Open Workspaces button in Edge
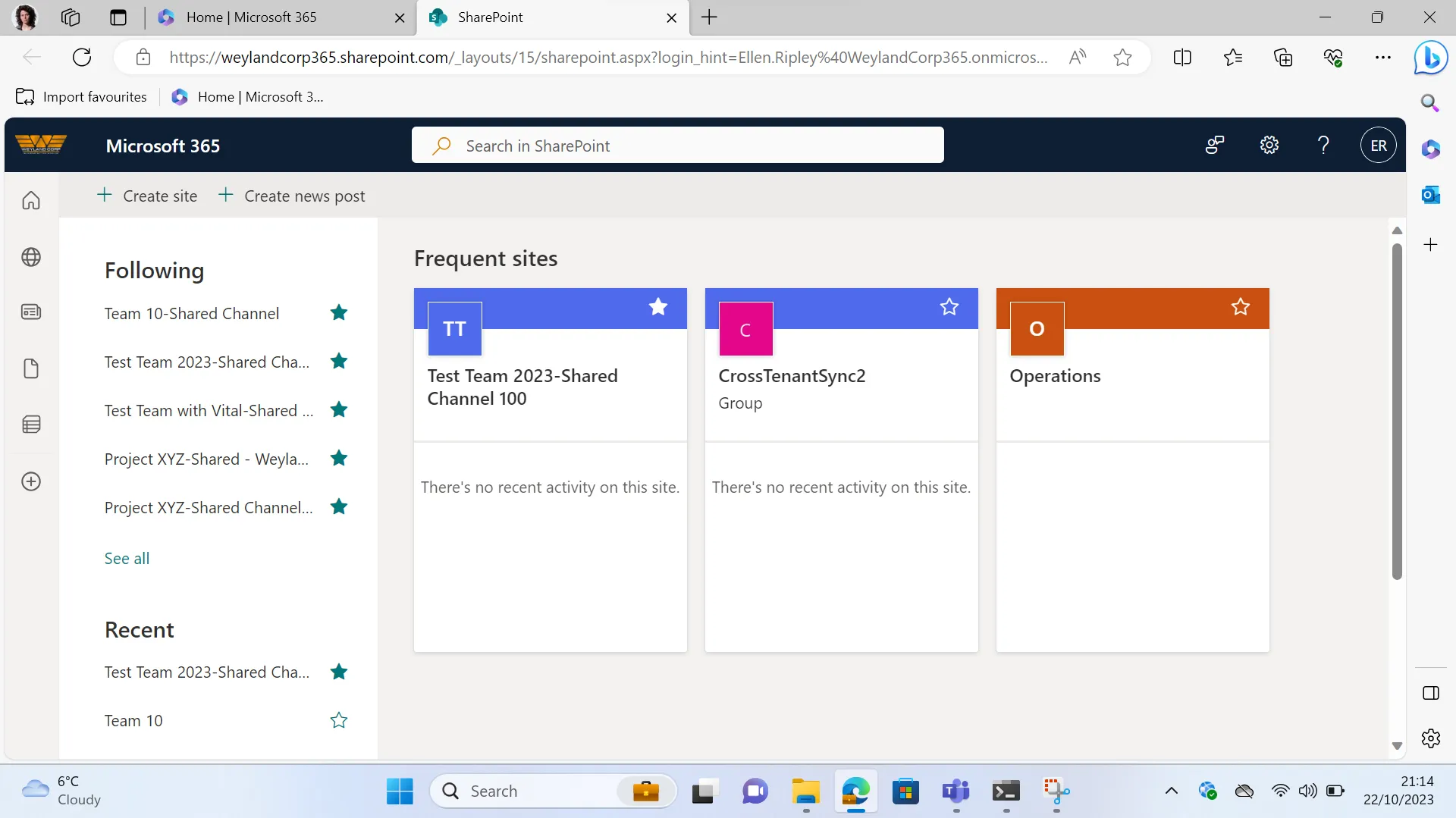Image resolution: width=1456 pixels, height=818 pixels. 71,17
